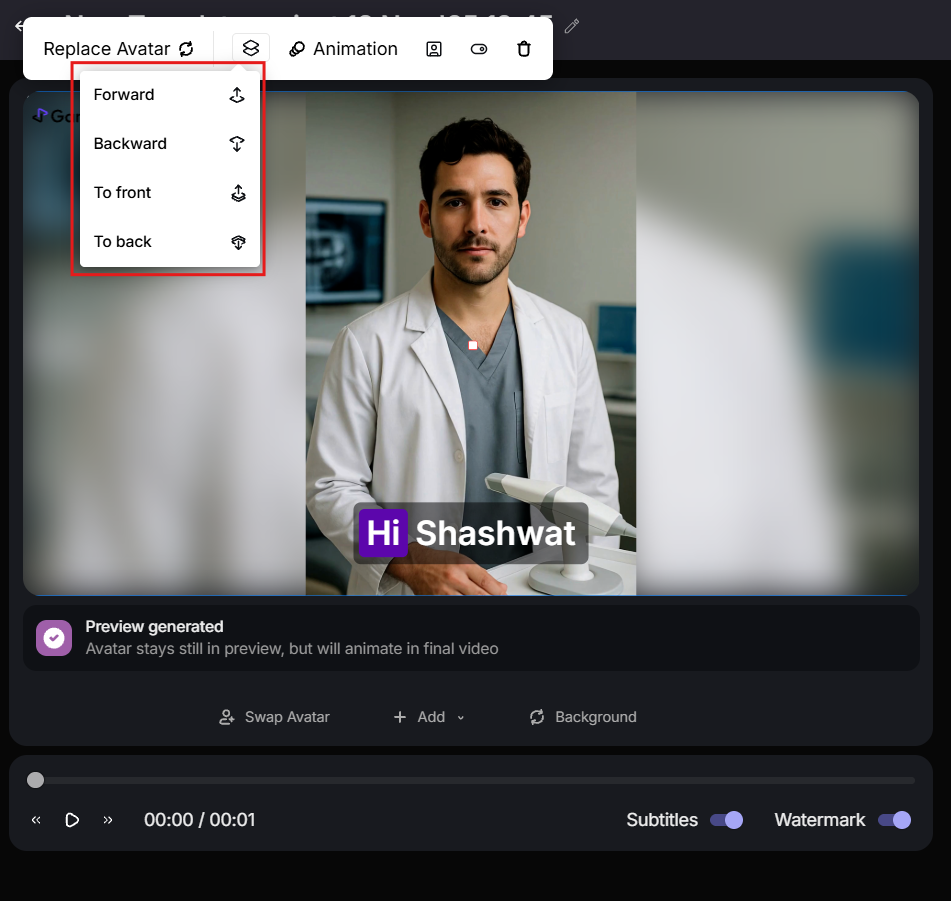Click the Swap Avatar button

click(x=274, y=717)
